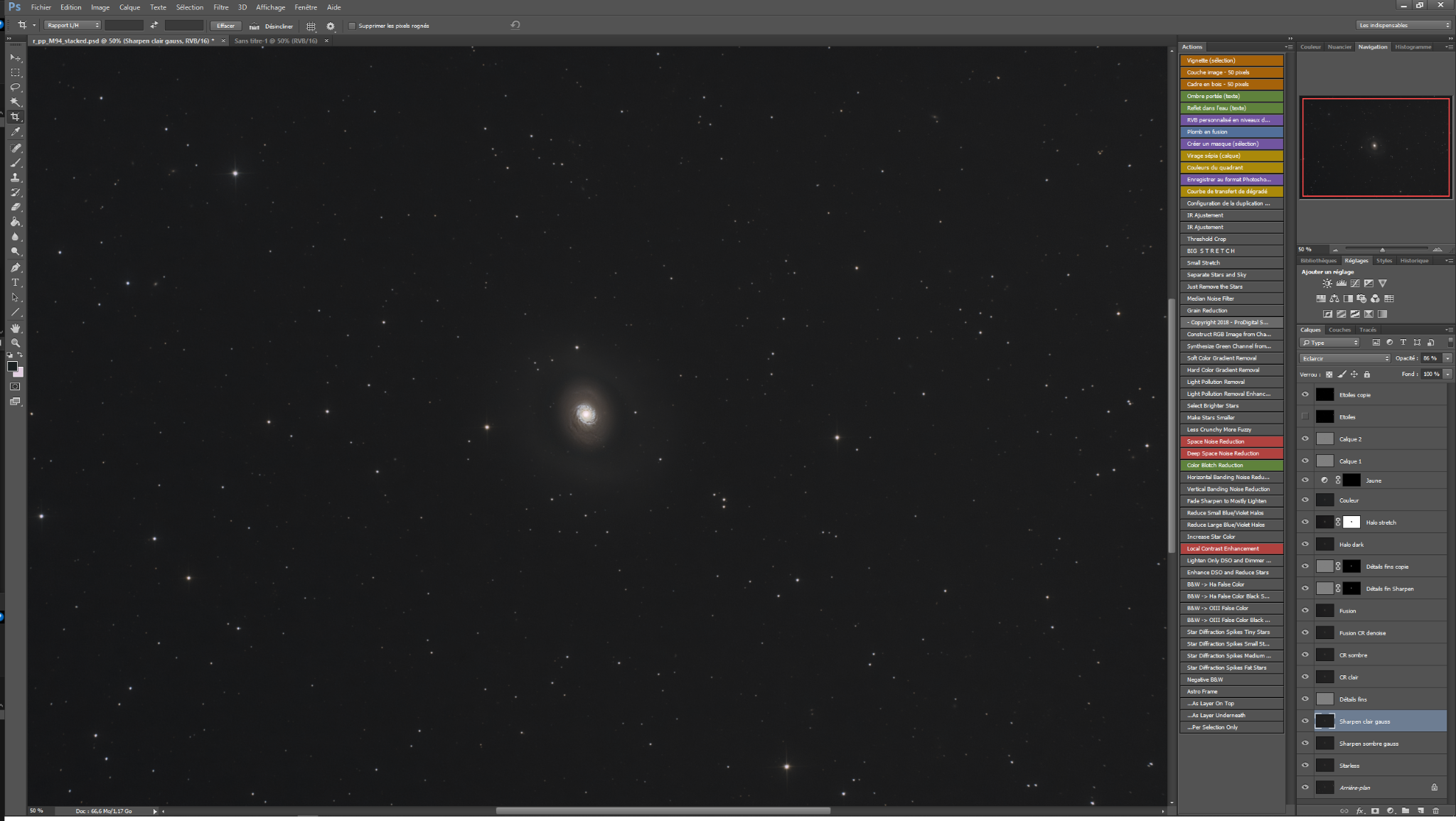Click the Effacer button

(x=225, y=26)
